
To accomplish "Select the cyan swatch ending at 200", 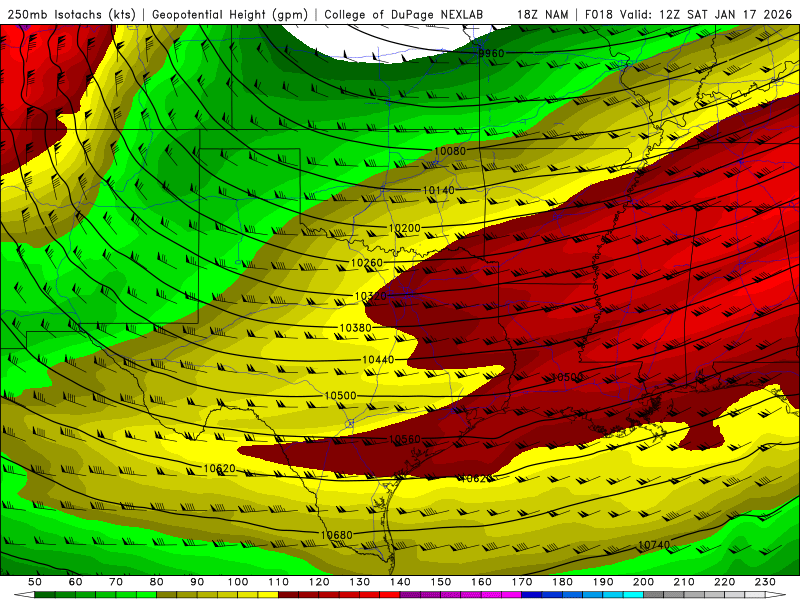I will click(x=634, y=595).
